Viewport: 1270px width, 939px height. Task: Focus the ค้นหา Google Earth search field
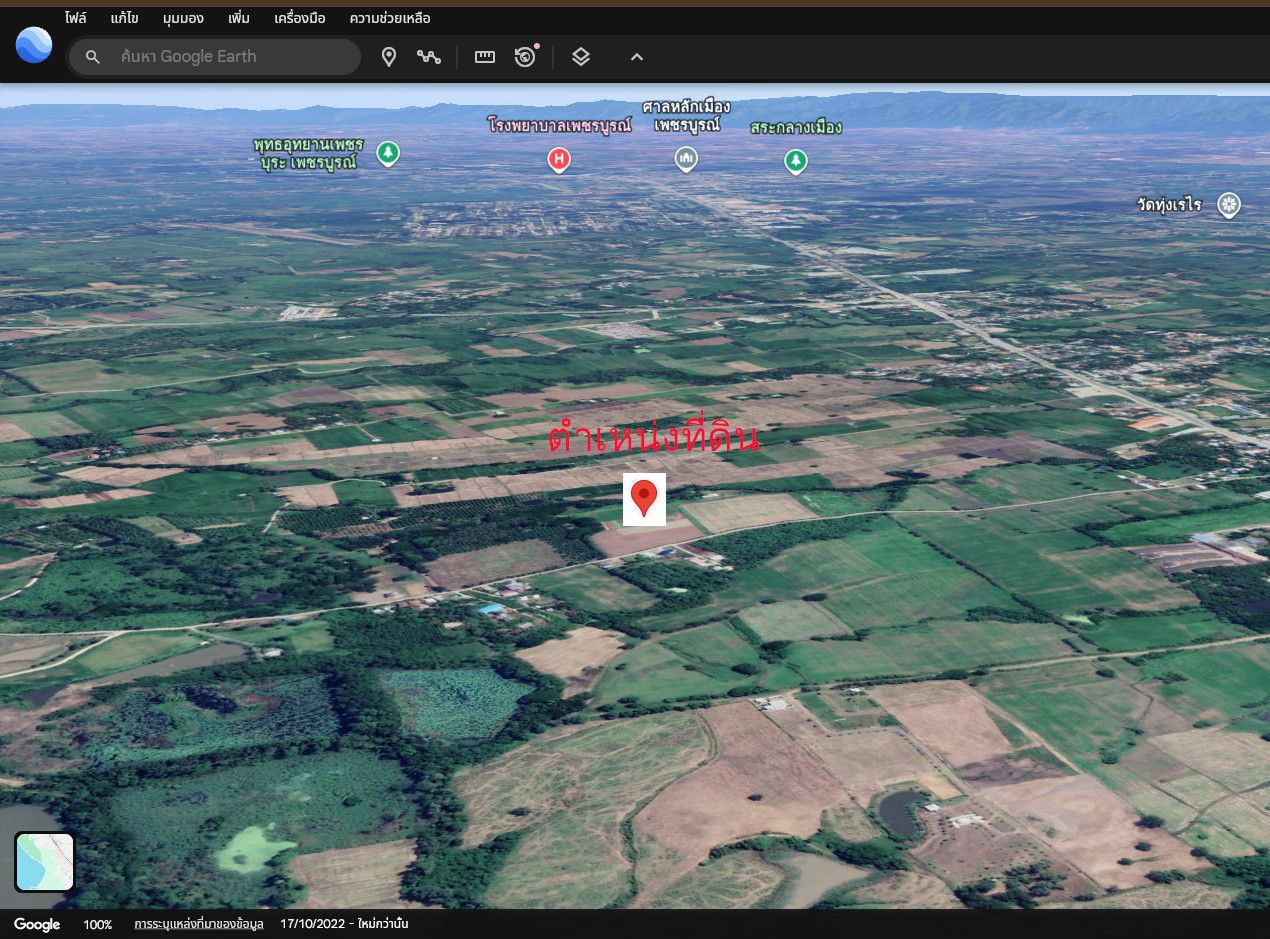[214, 57]
